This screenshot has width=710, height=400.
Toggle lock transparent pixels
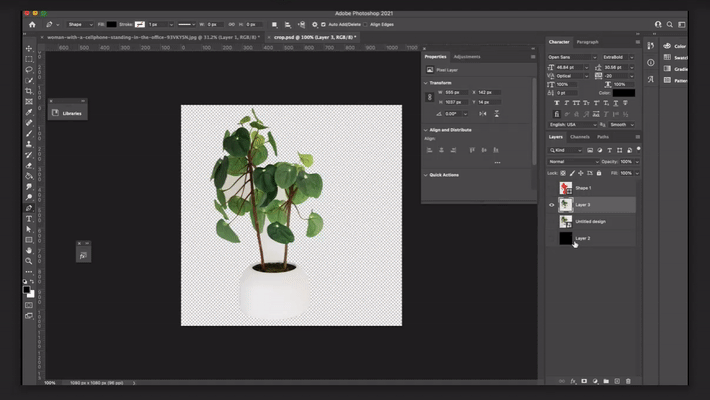[563, 173]
